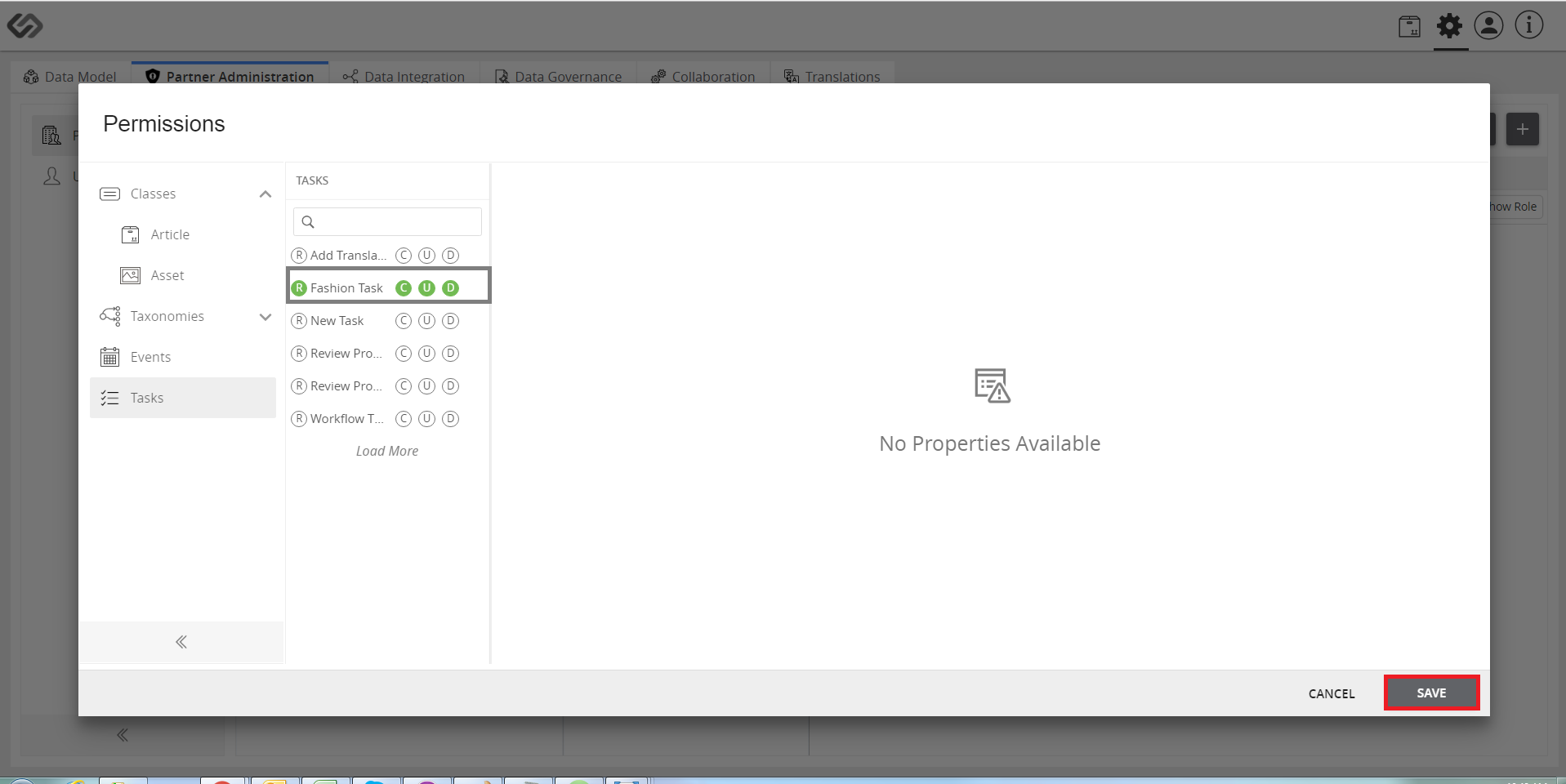Disable Delete permission for Fashion Task
This screenshot has width=1566, height=784.
click(450, 288)
